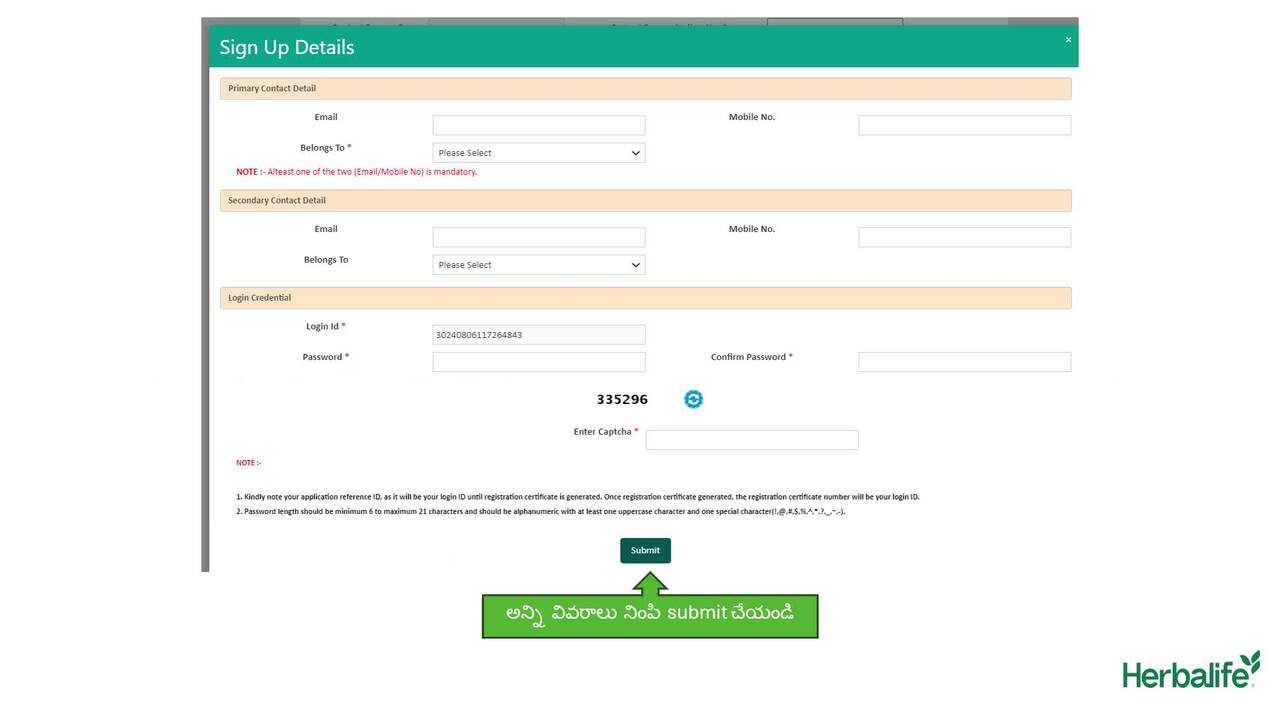Focus the Primary Contact Email field

coord(538,125)
